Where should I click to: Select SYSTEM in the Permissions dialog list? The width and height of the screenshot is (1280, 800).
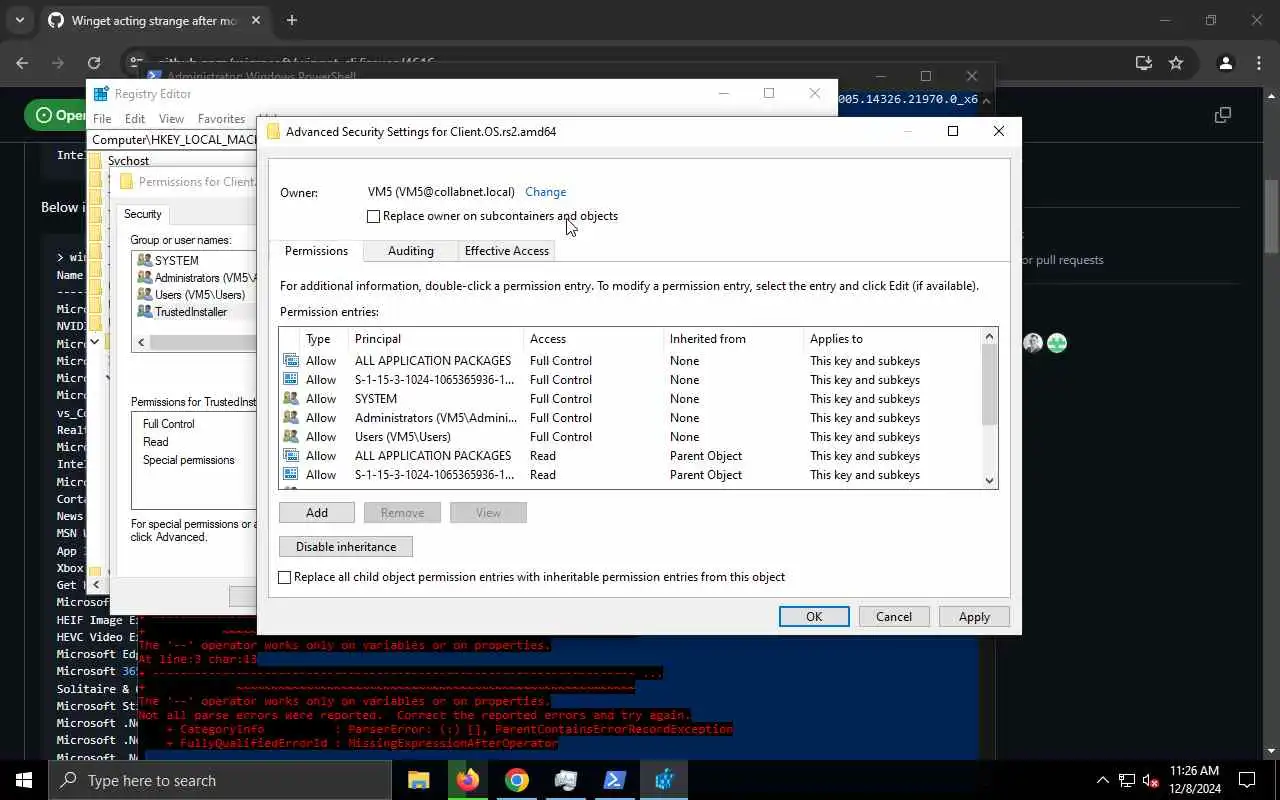(176, 261)
